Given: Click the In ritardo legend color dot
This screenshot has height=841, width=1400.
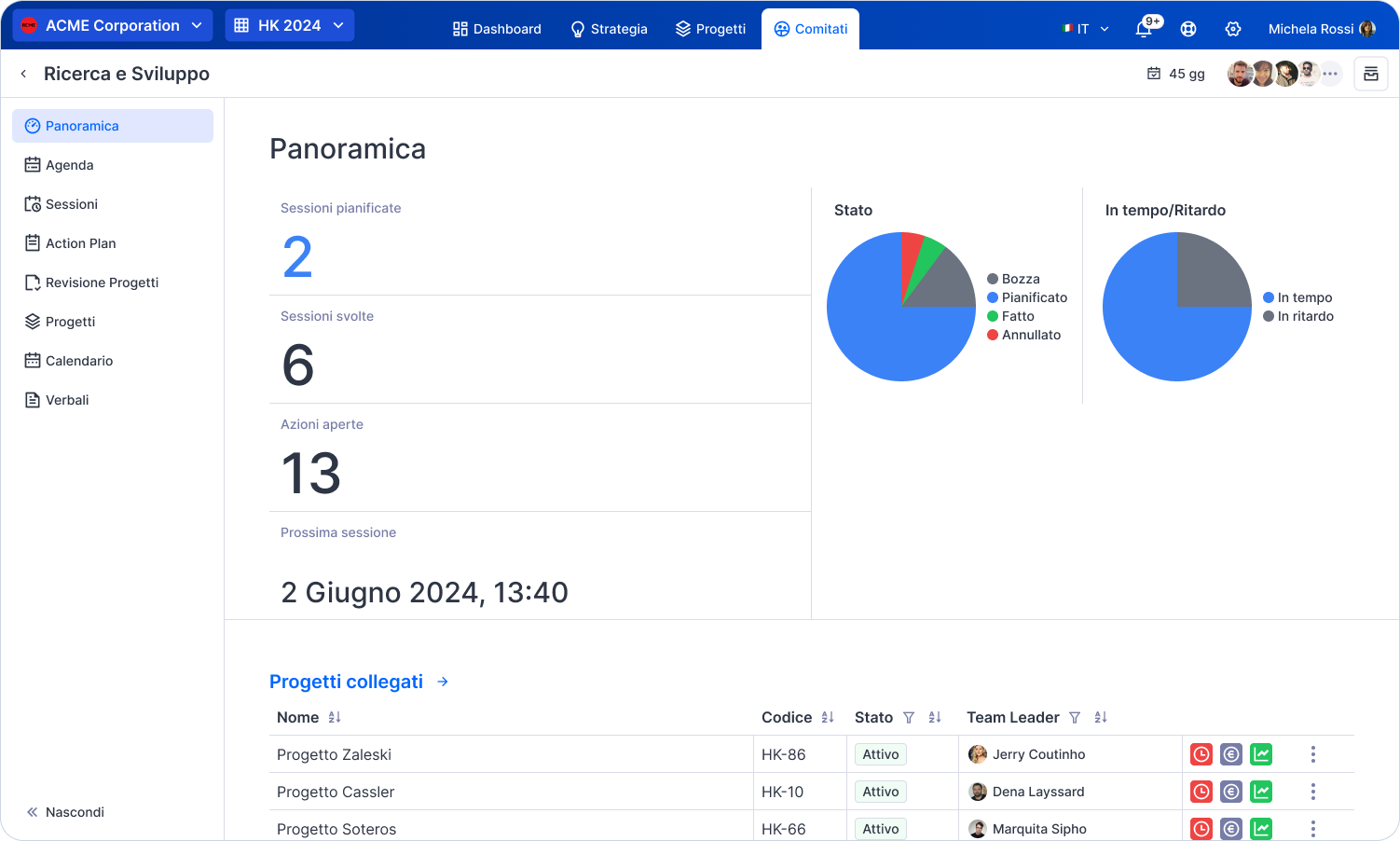Looking at the screenshot, I should click(1269, 316).
